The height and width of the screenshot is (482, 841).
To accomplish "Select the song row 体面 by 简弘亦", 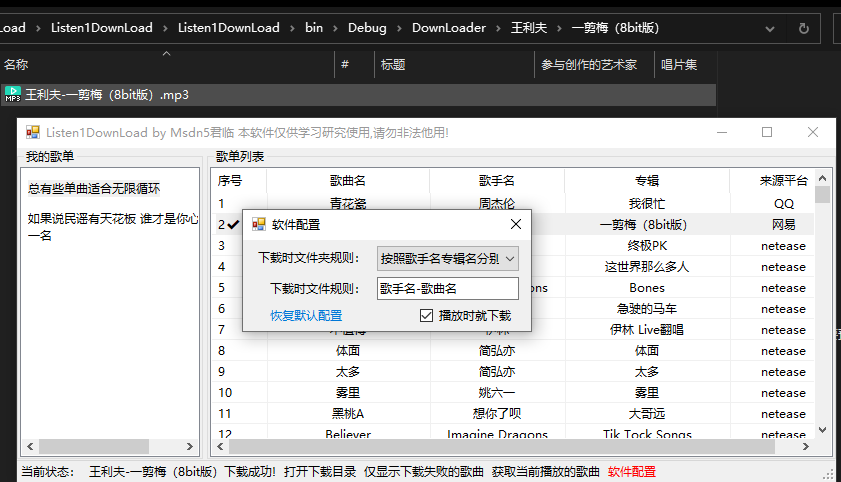I will 513,351.
